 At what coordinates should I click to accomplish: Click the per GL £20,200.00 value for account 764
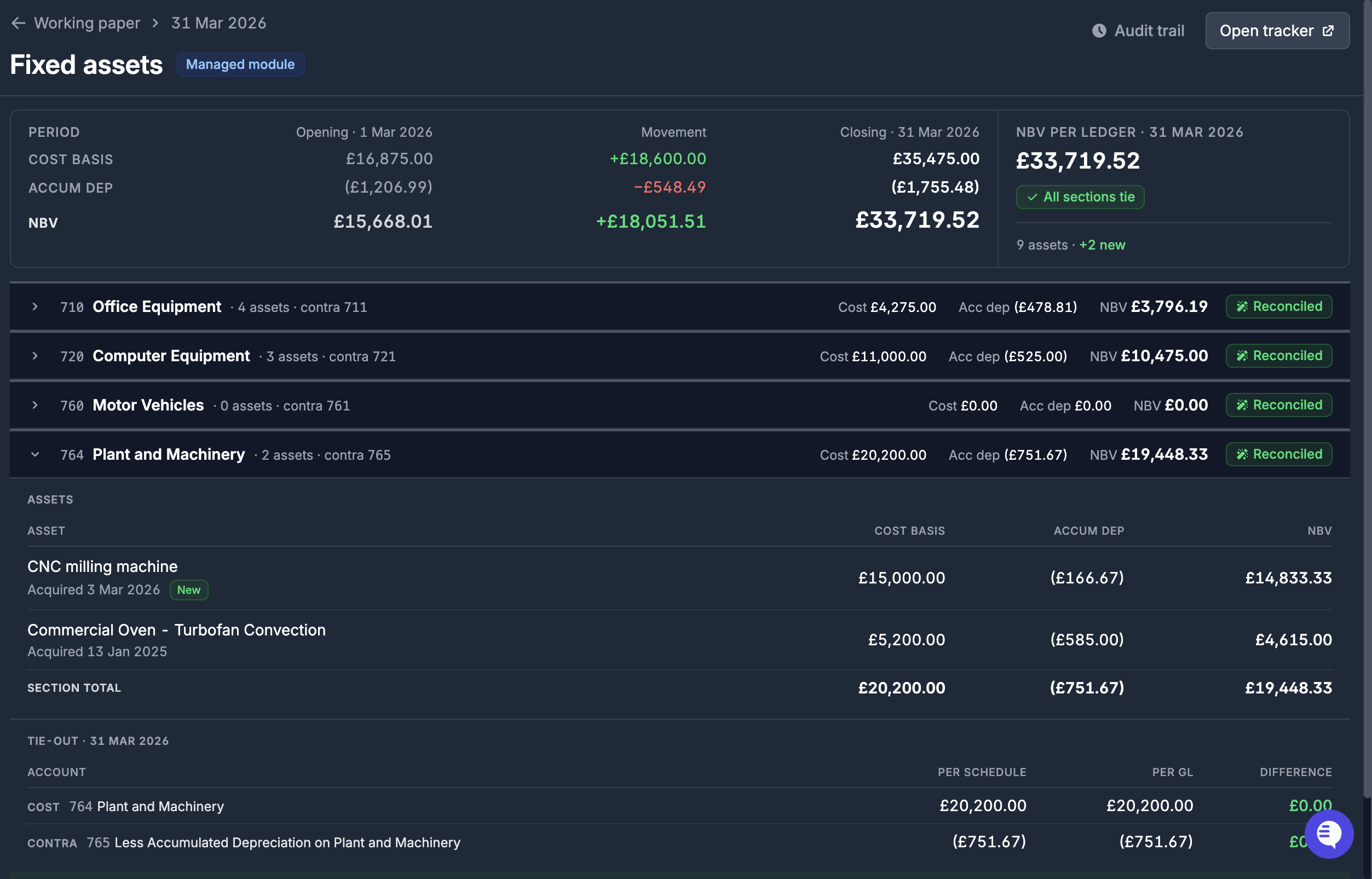[1149, 806]
